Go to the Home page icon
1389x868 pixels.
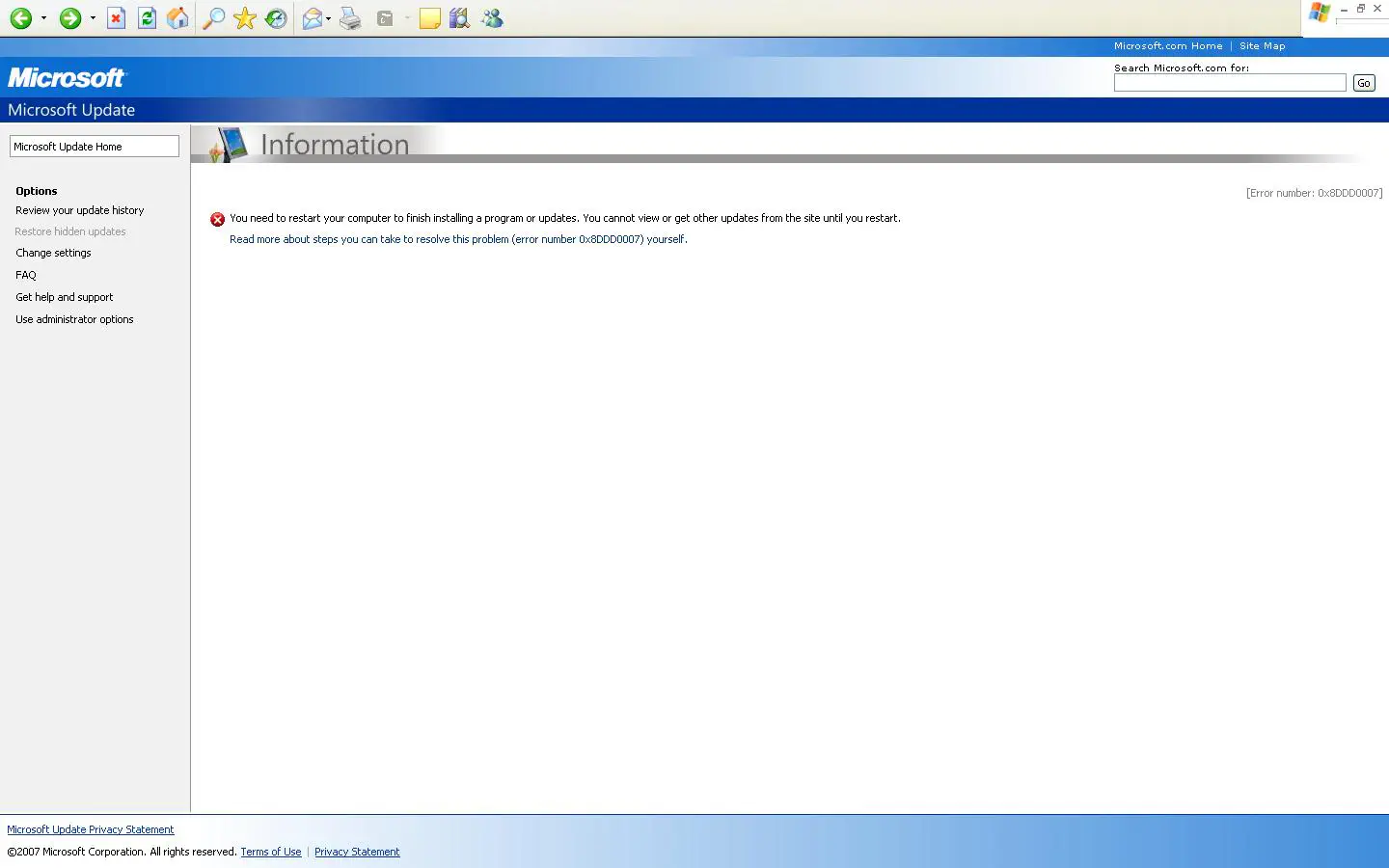pyautogui.click(x=177, y=18)
